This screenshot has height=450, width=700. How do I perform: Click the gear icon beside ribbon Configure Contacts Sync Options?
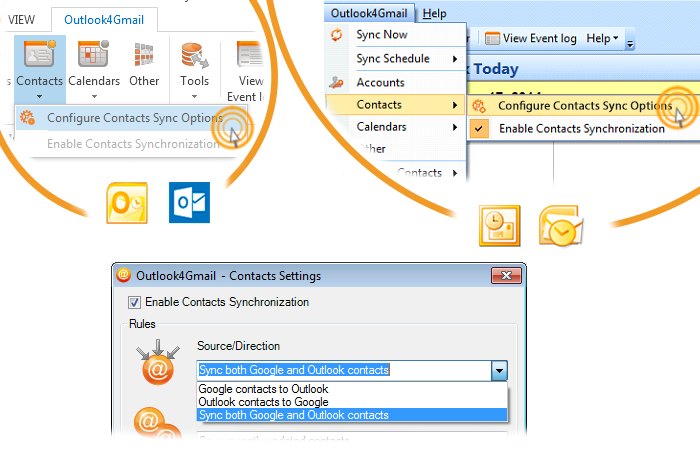click(28, 118)
